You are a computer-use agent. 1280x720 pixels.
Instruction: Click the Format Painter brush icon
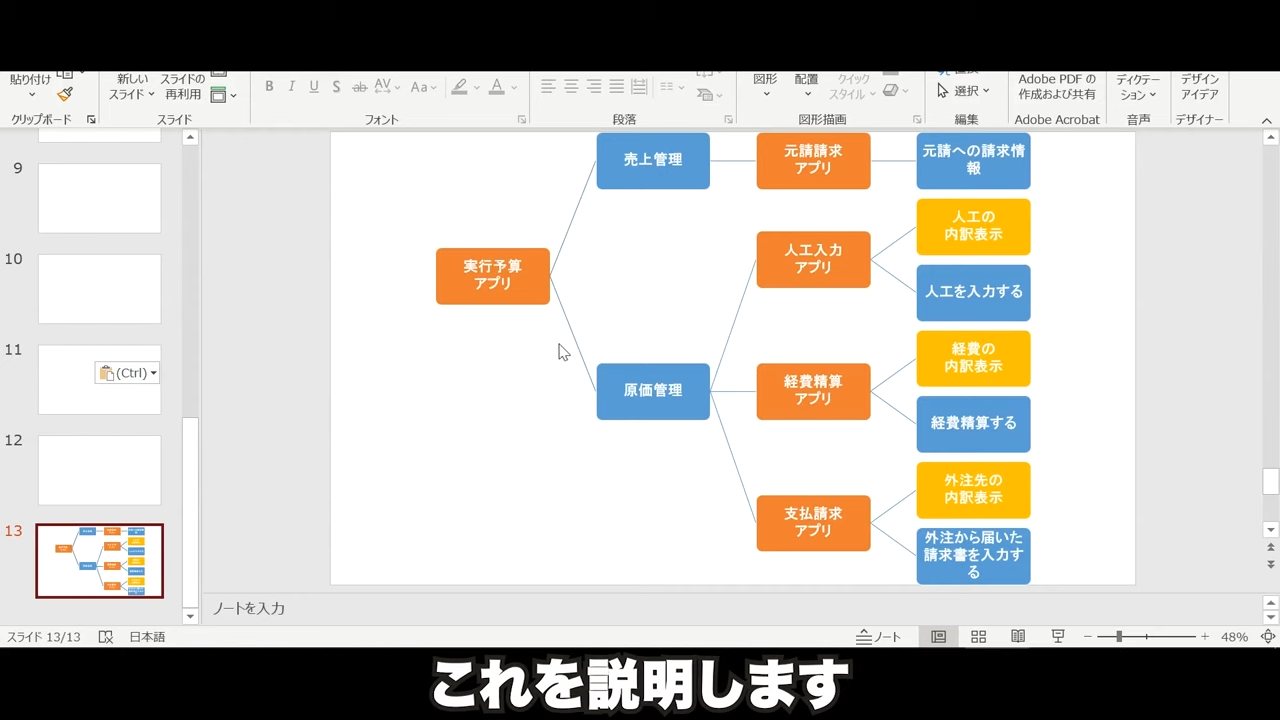tap(65, 94)
